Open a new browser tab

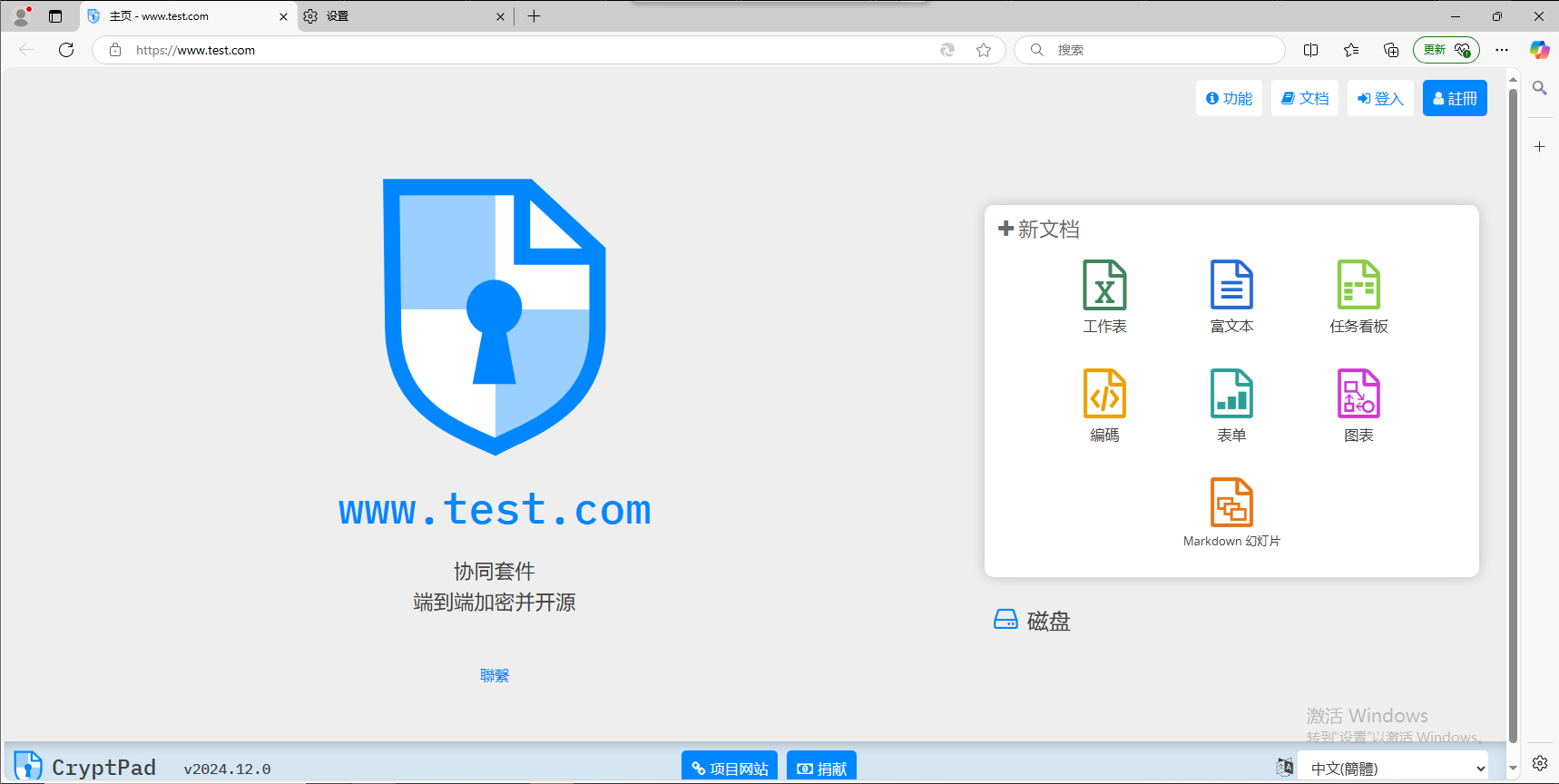point(534,16)
